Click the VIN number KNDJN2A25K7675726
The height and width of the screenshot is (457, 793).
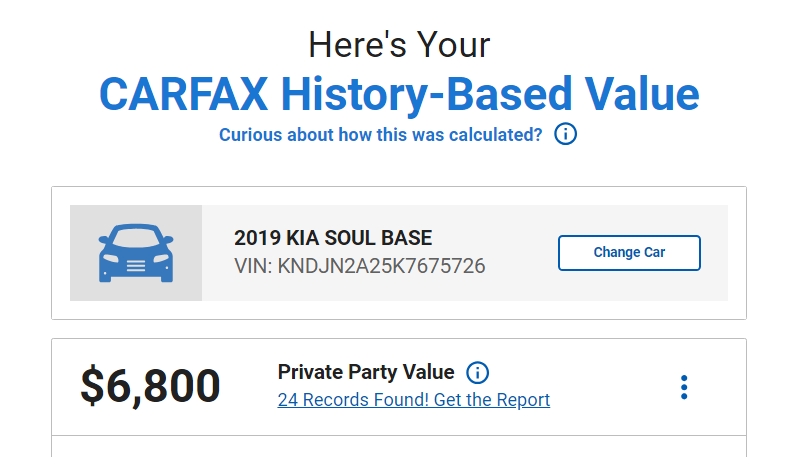coord(381,266)
